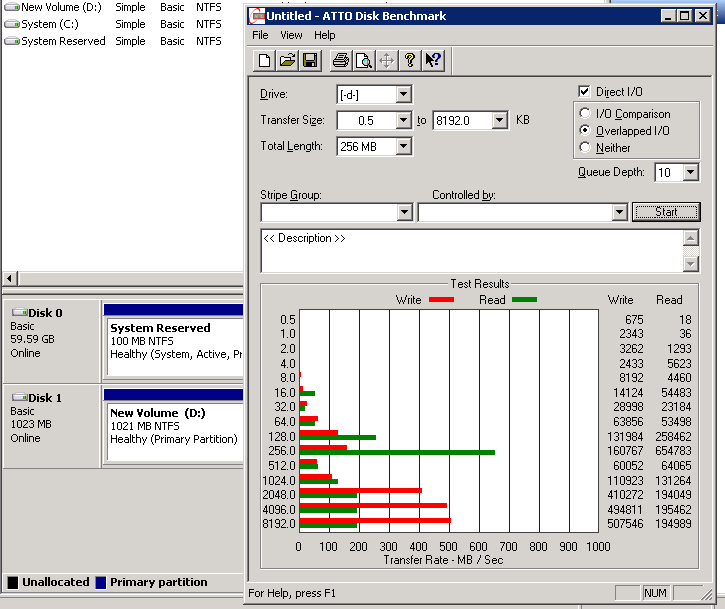
Task: Click the Open file toolbar icon
Action: (287, 61)
